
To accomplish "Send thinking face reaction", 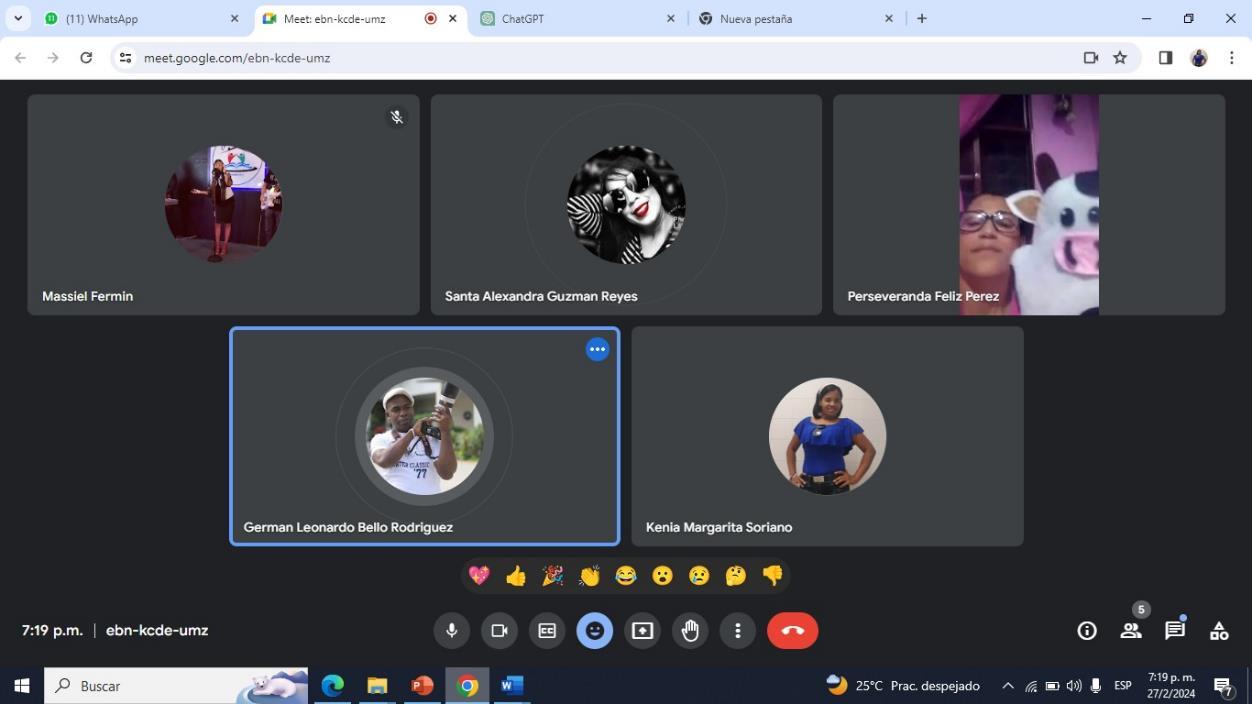I will coord(736,576).
